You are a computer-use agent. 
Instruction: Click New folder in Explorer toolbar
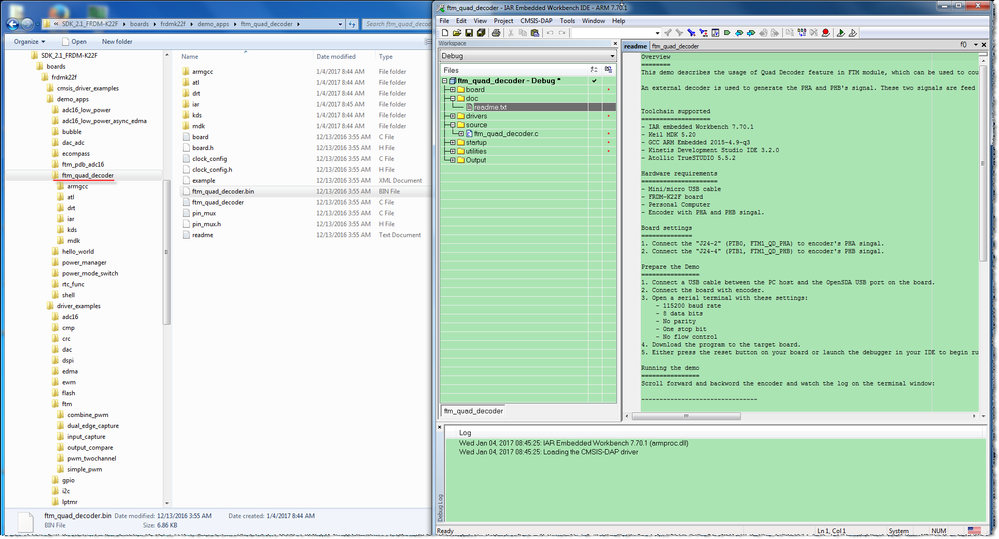117,41
